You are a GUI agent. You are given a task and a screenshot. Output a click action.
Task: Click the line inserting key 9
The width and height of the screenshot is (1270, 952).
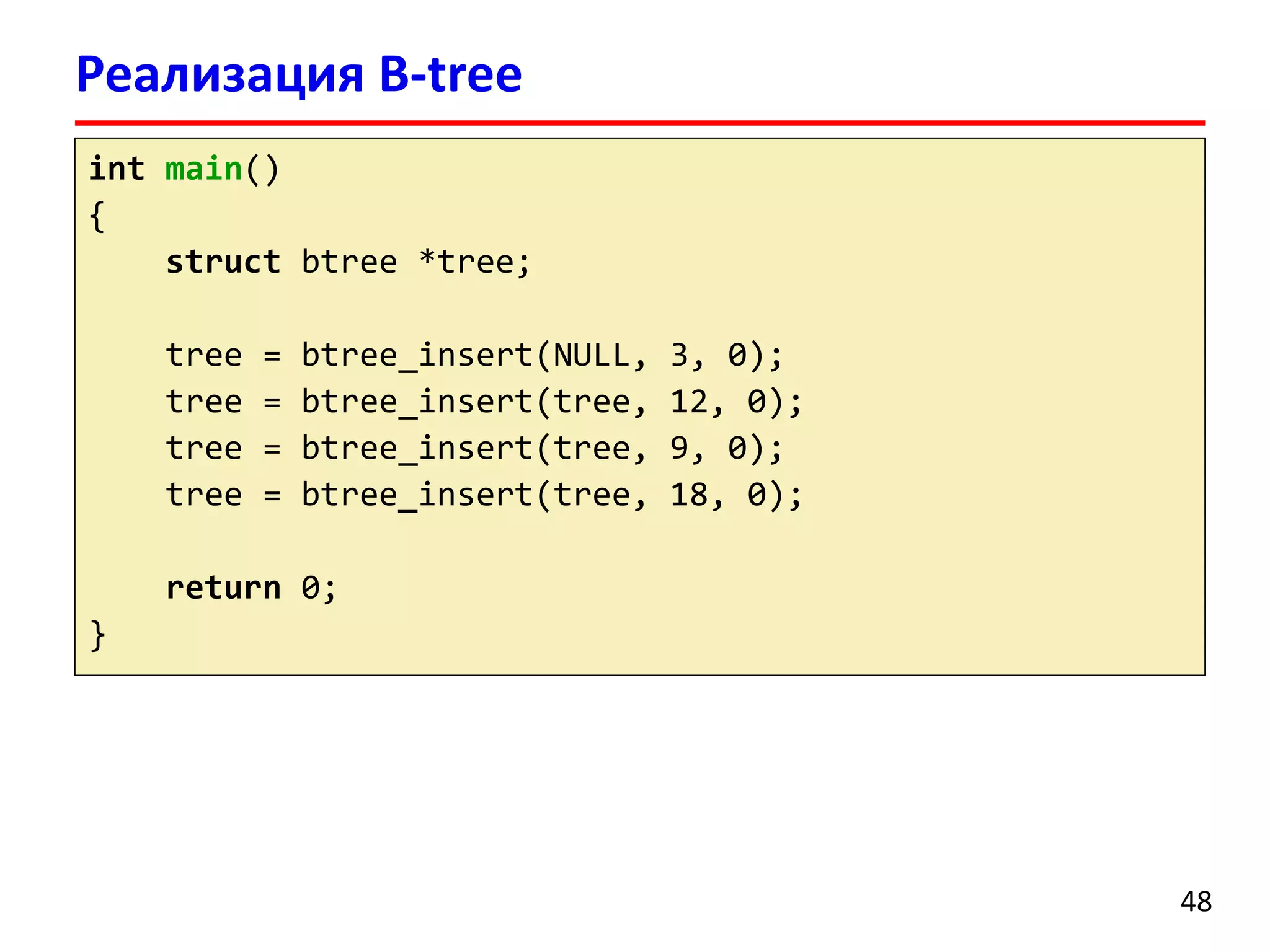click(474, 449)
